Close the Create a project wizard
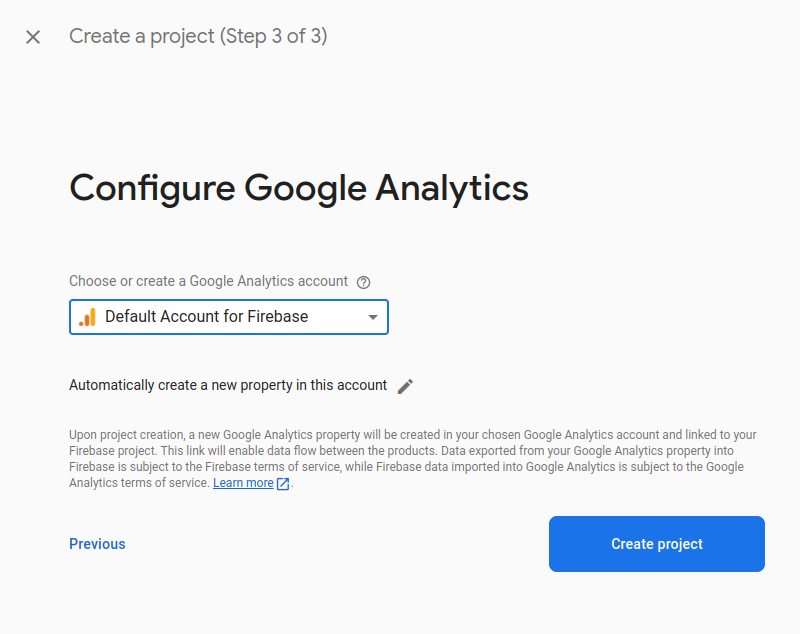Viewport: 800px width, 634px height. 33,37
